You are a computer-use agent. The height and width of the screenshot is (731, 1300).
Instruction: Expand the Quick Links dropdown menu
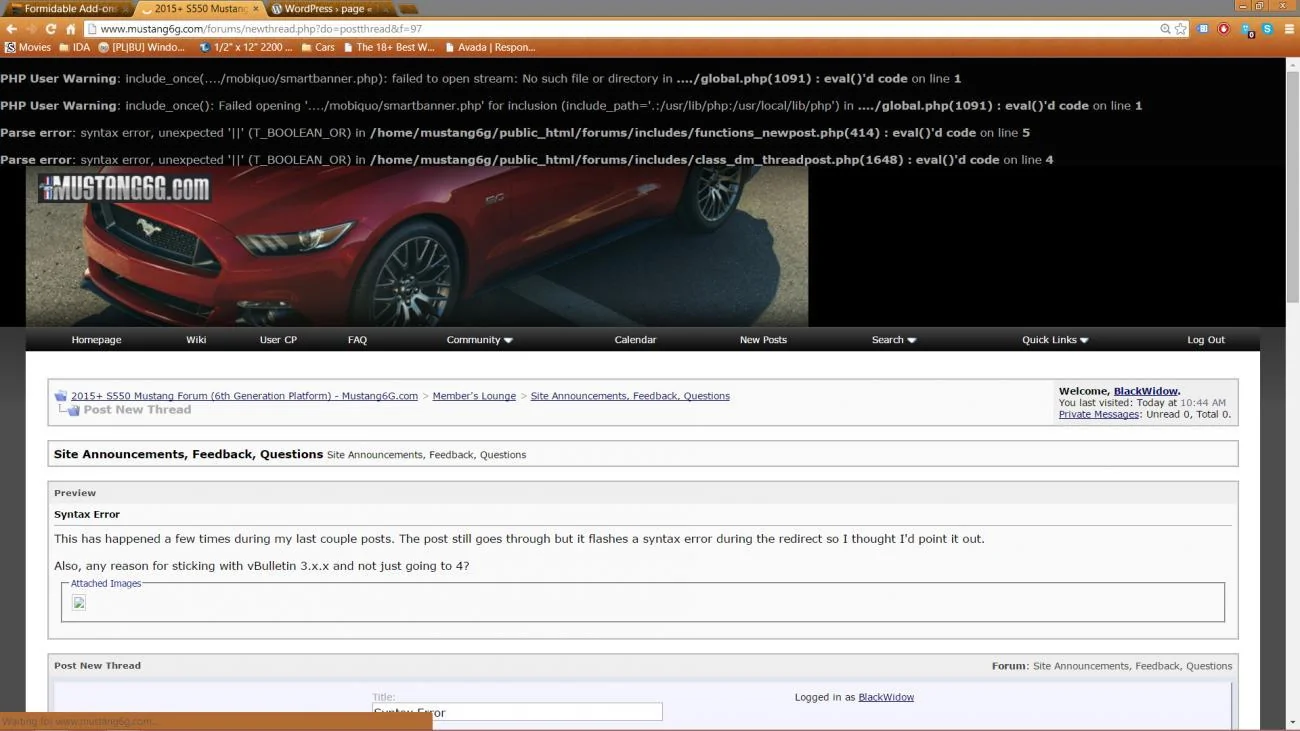[x=1055, y=340]
